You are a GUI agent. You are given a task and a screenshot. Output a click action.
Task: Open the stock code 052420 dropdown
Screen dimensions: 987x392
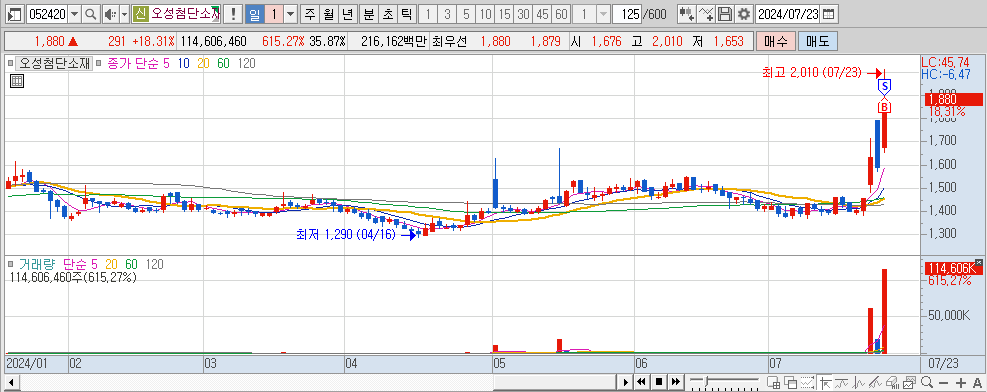pyautogui.click(x=74, y=14)
